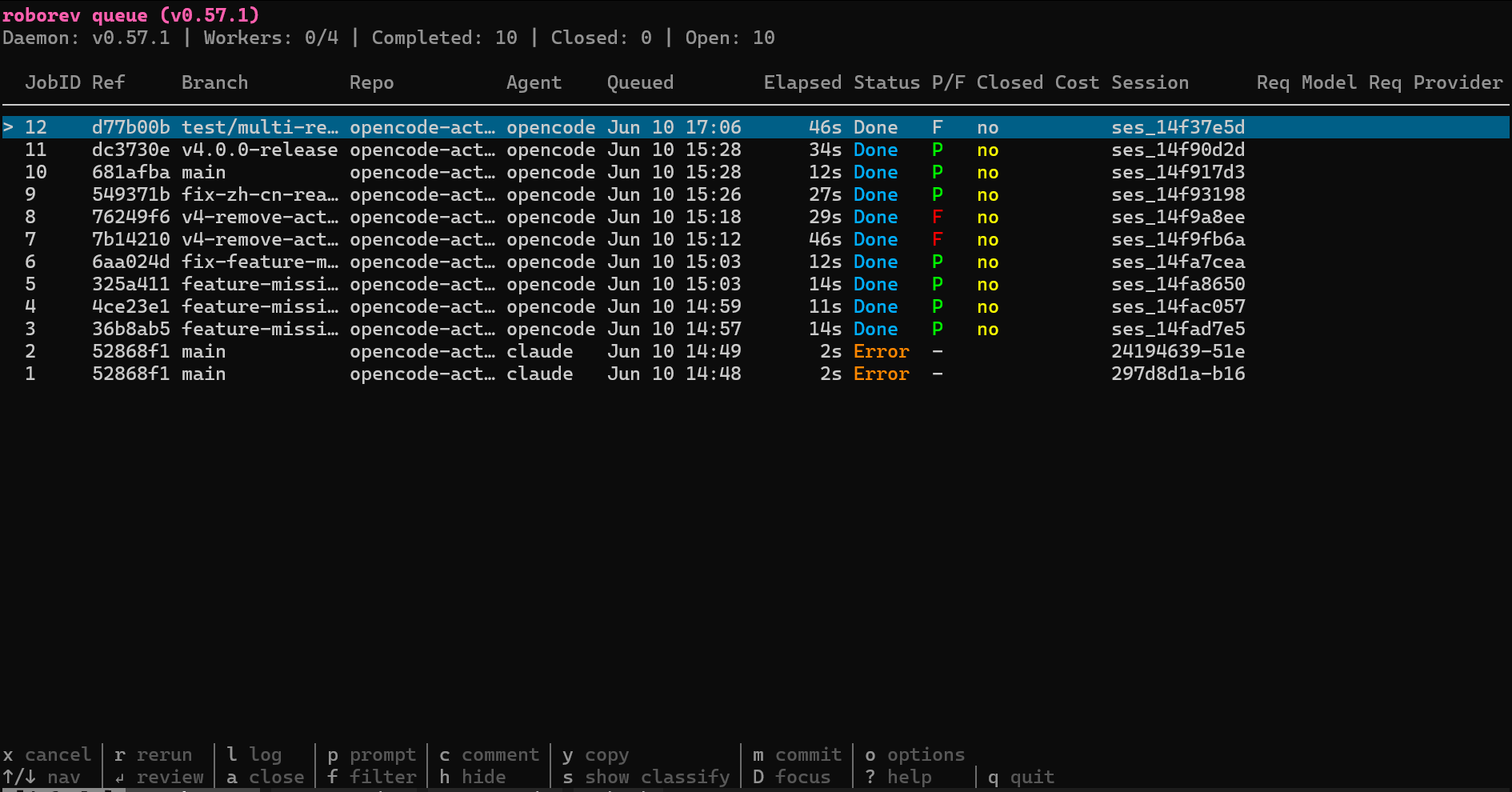Click the 'x cancel' shortcut hint
Image resolution: width=1512 pixels, height=792 pixels.
click(x=47, y=754)
